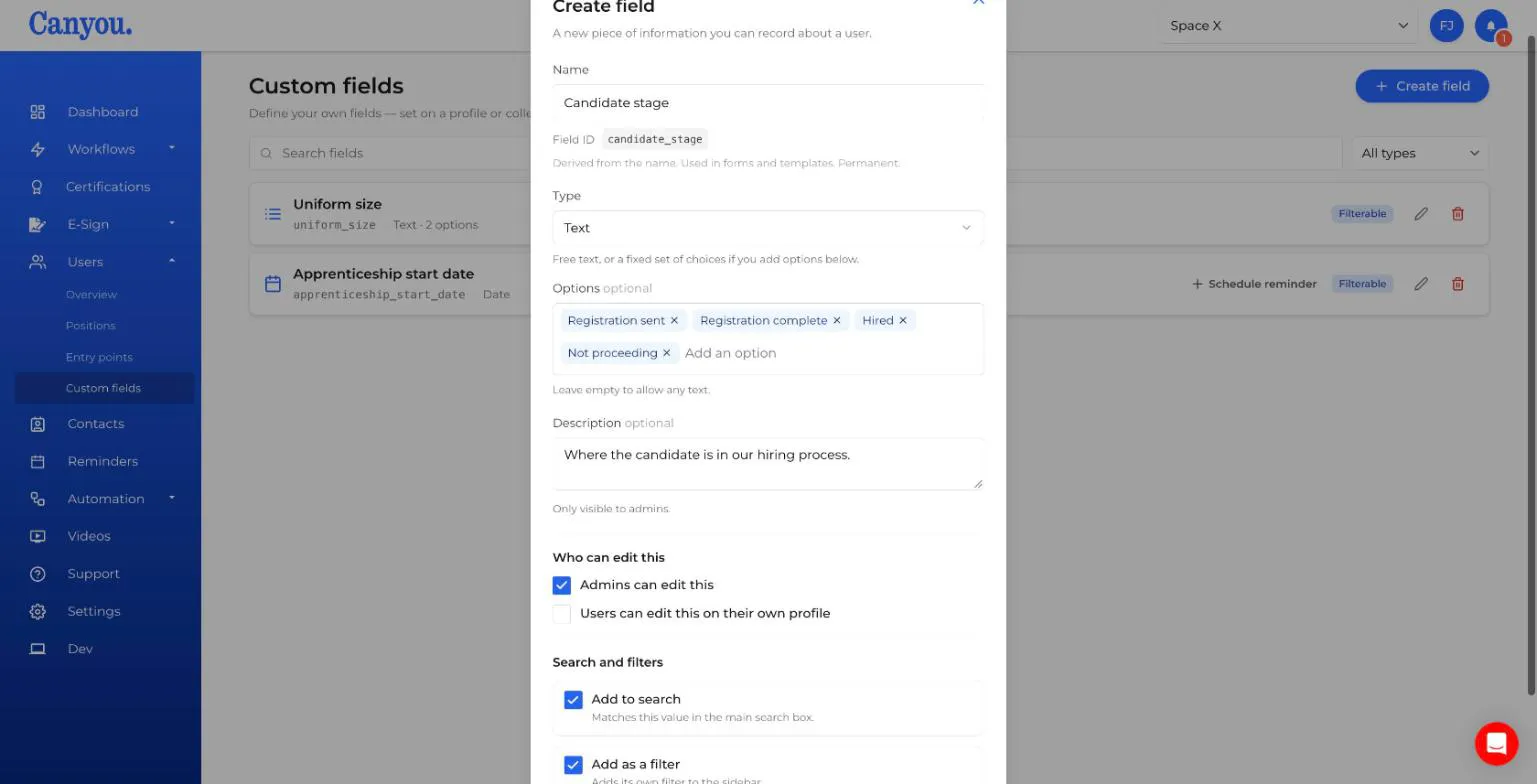Click the Certifications badge icon
Viewport: 1537px width, 784px height.
(x=38, y=187)
